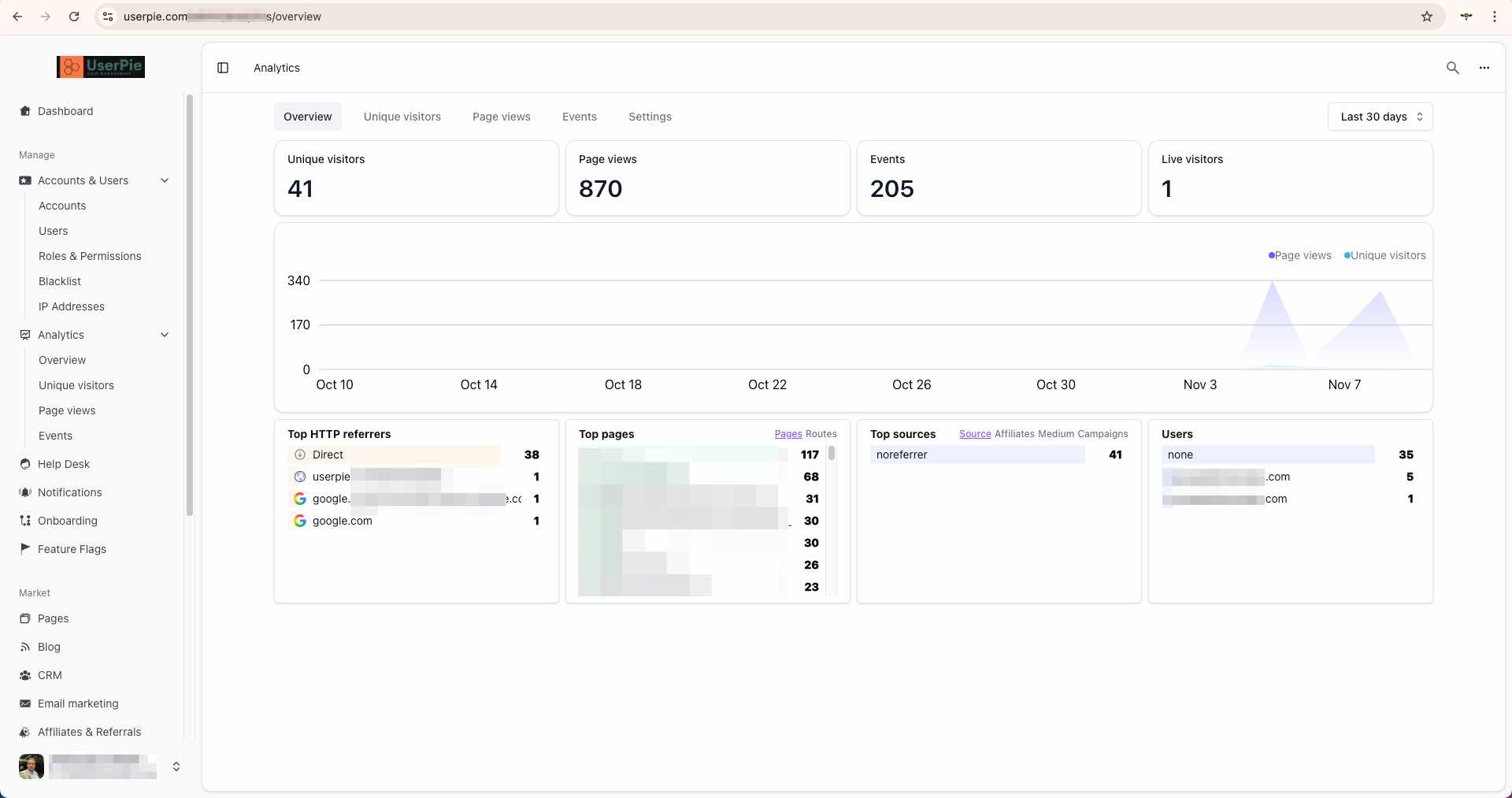1512x798 pixels.
Task: Switch Top pages view to Routes
Action: pyautogui.click(x=821, y=434)
